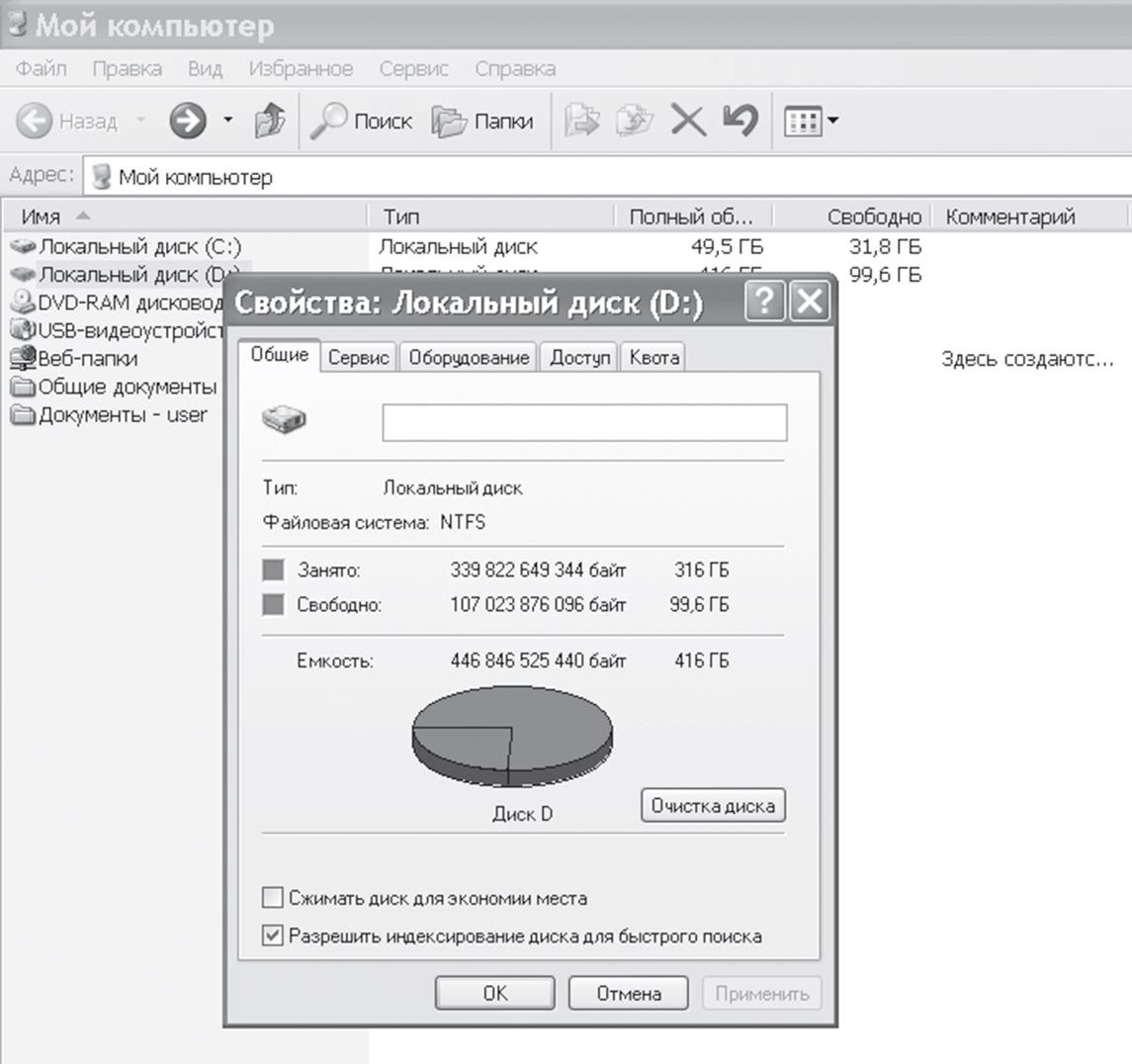Confirm the dialog with OK
This screenshot has height=1064, width=1132.
[x=494, y=993]
